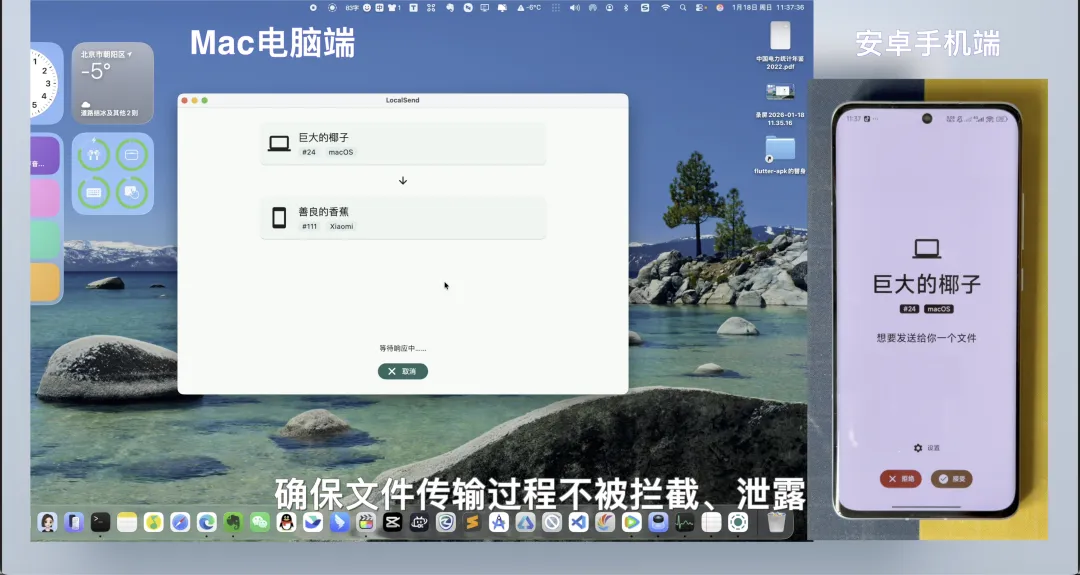The height and width of the screenshot is (575, 1080).
Task: Open the flutter-apk desktop folder
Action: 780,154
